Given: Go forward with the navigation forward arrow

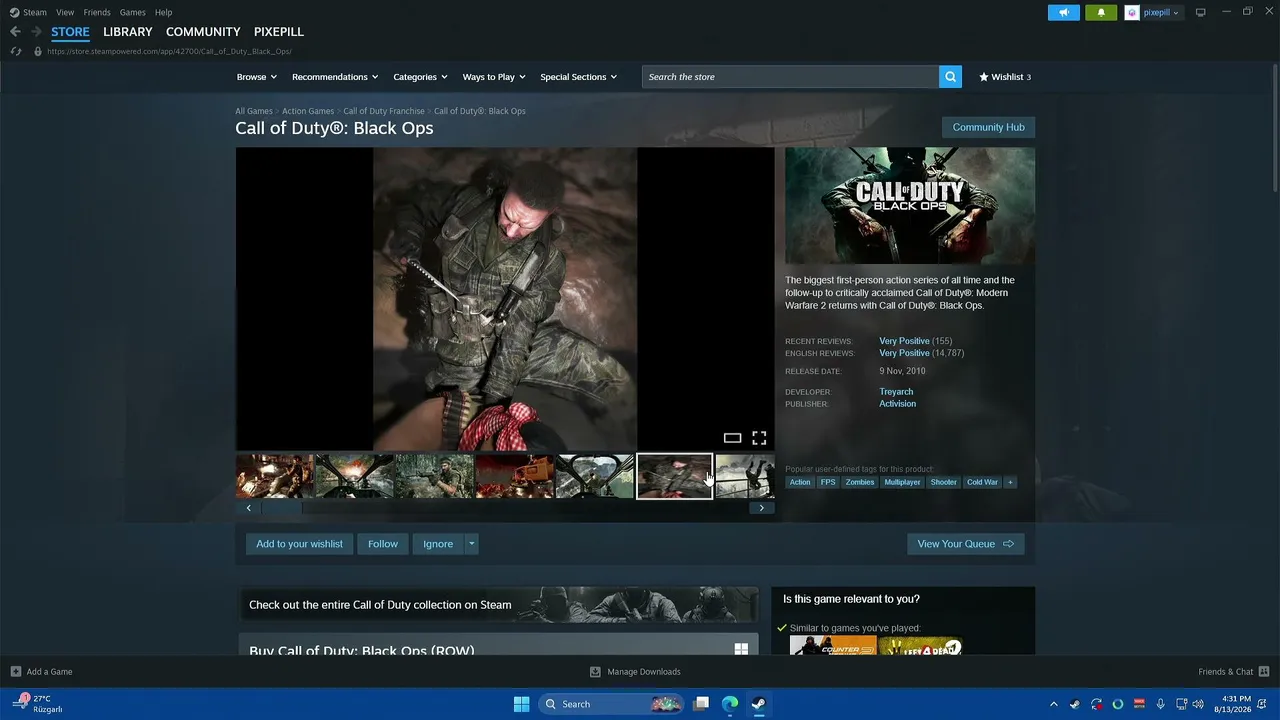Looking at the screenshot, I should pyautogui.click(x=36, y=32).
